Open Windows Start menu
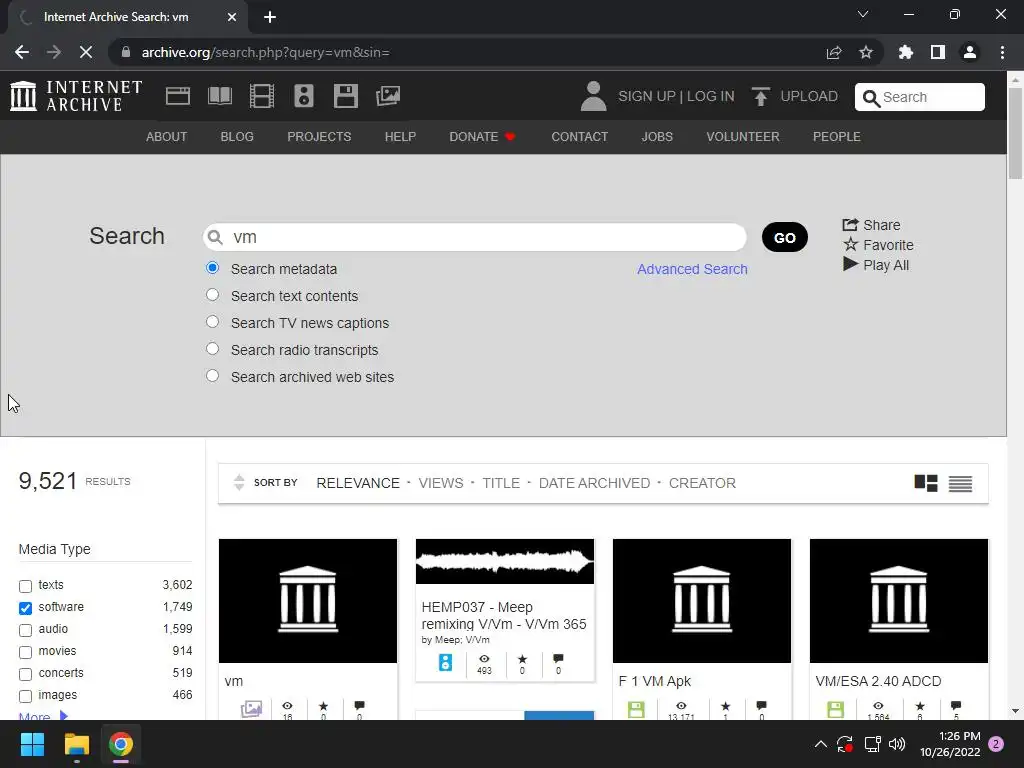Image resolution: width=1024 pixels, height=768 pixels. (32, 744)
